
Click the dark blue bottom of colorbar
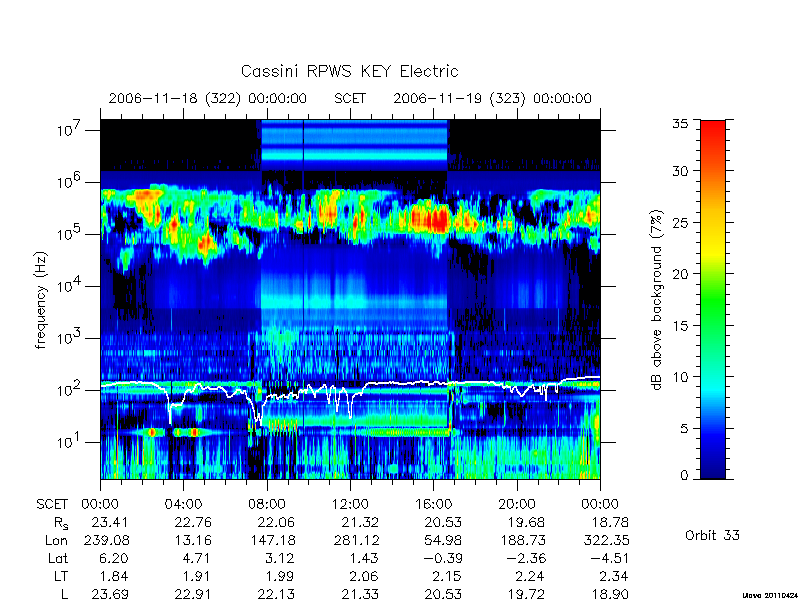coord(713,467)
